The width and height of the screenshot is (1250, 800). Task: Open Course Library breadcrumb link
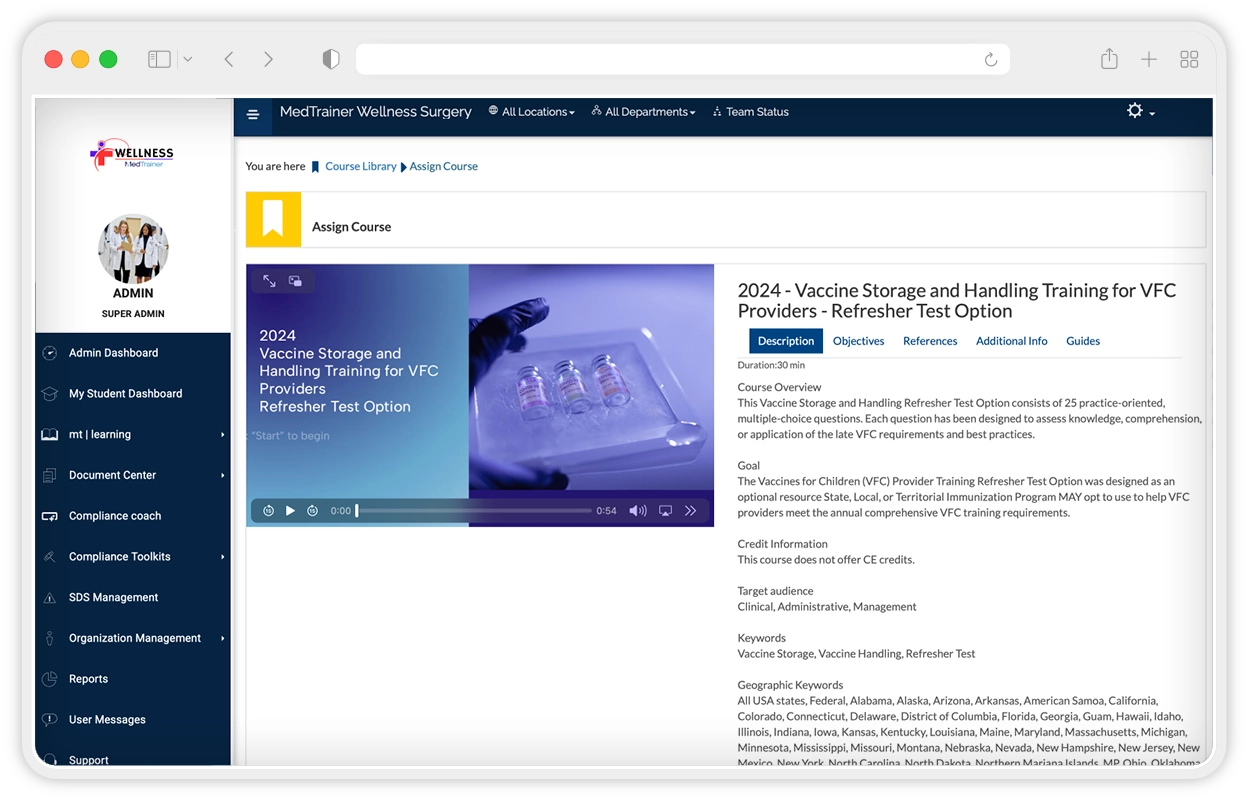(360, 167)
